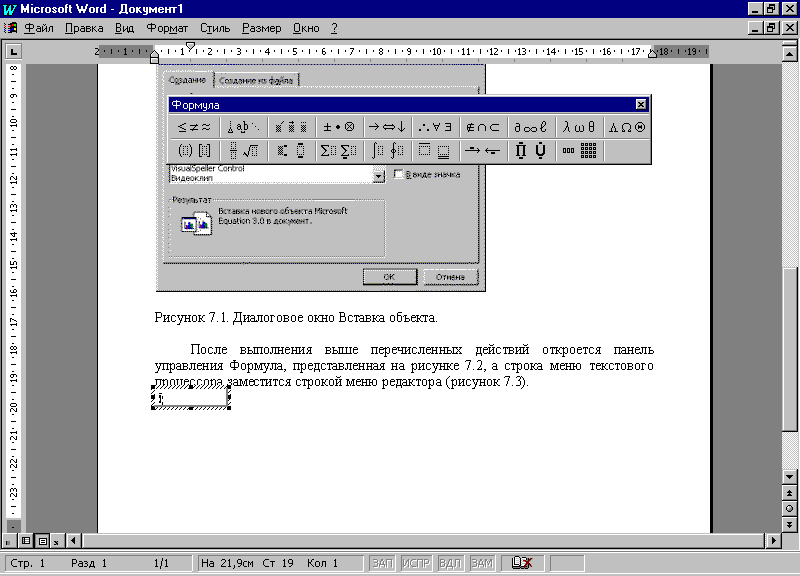The width and height of the screenshot is (800, 576).
Task: Click the vertical scrollbar thumb
Action: point(790,349)
